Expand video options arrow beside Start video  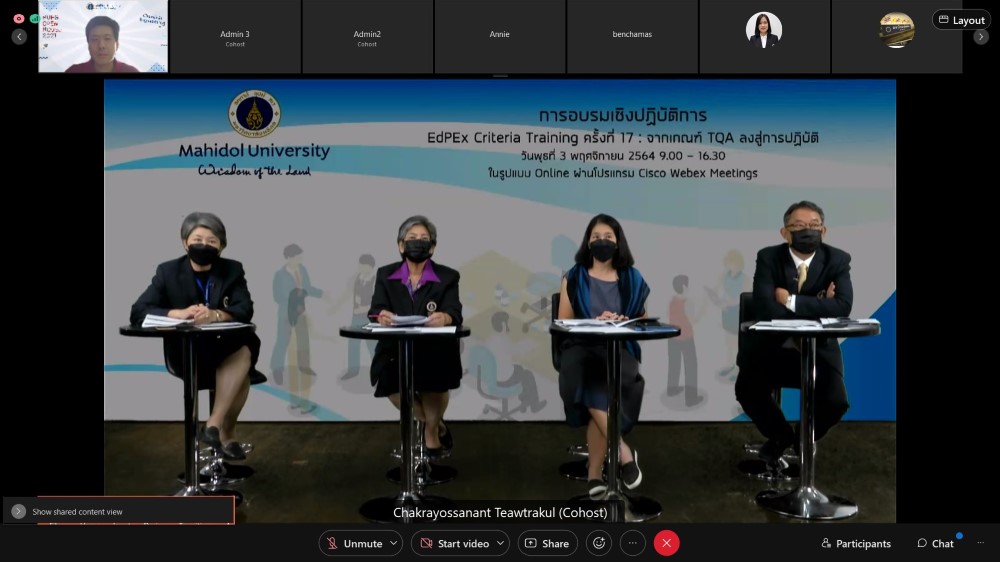coord(499,543)
